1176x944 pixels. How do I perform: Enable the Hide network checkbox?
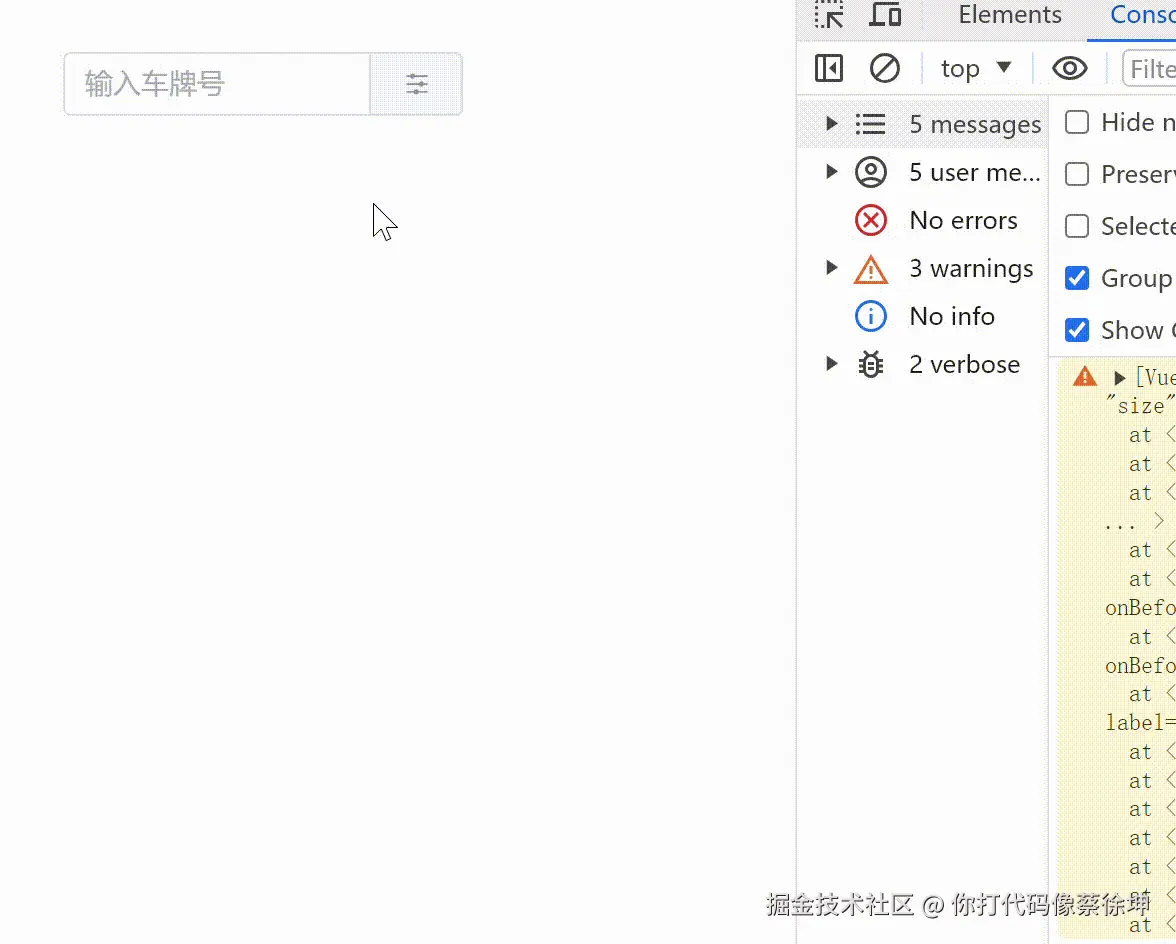tap(1077, 122)
